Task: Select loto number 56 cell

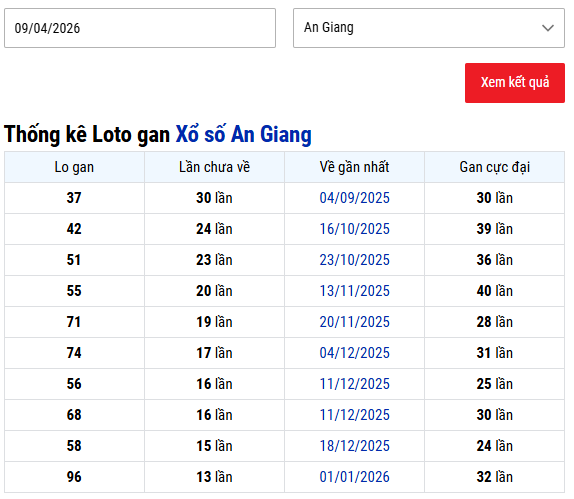Action: click(74, 384)
